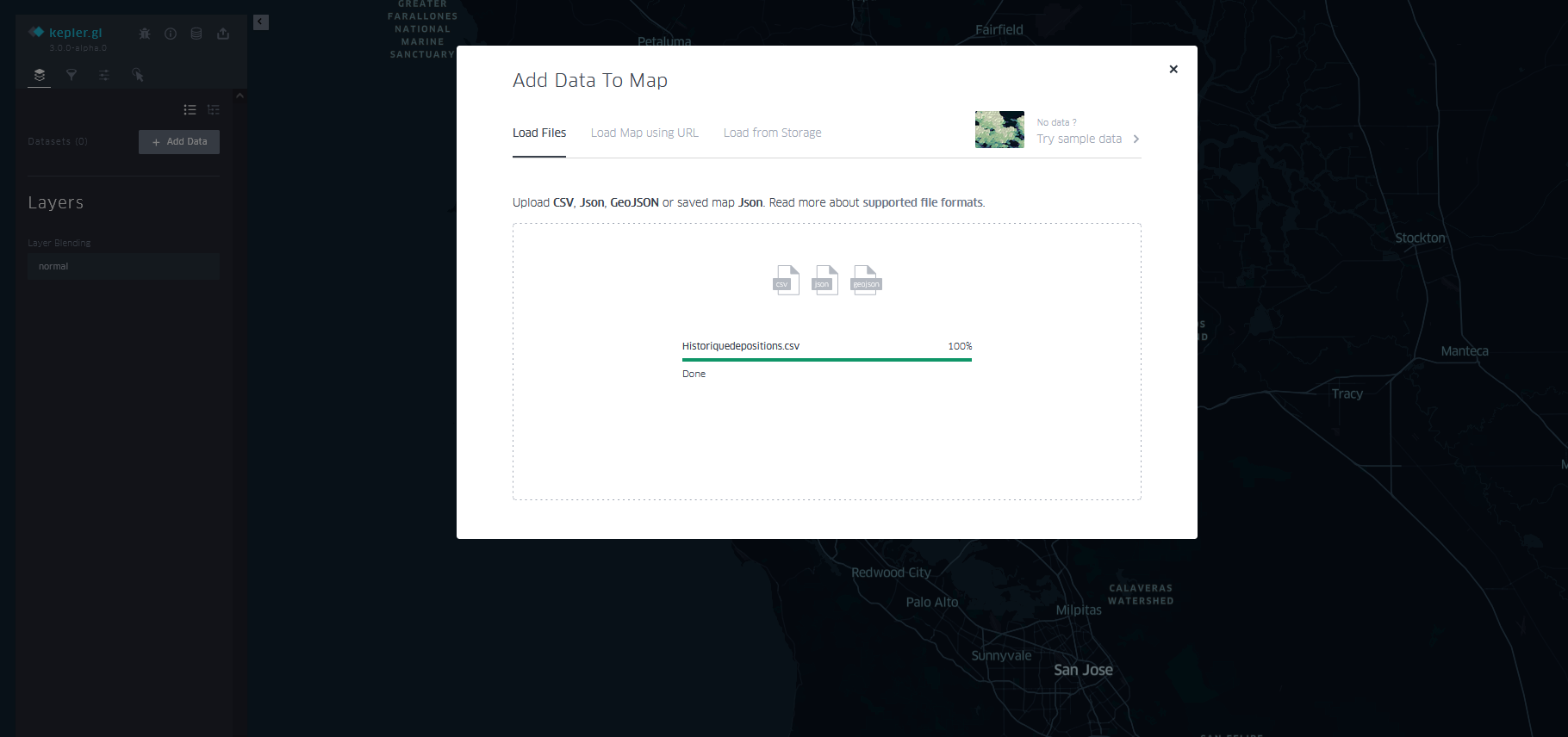The height and width of the screenshot is (737, 1568).
Task: Open the info documentation icon
Action: [171, 34]
